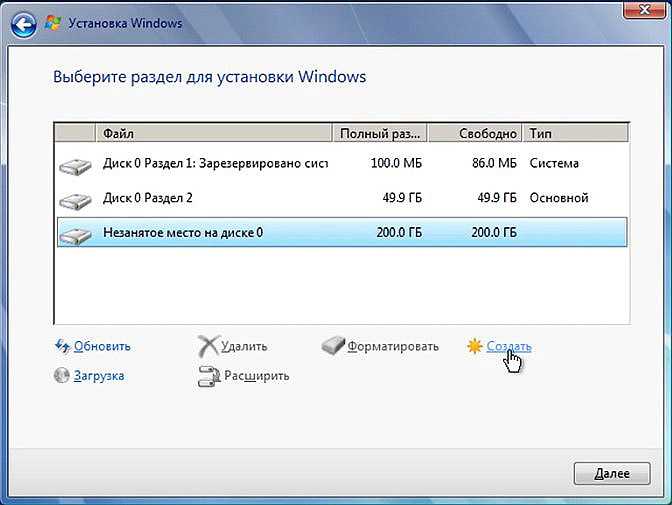Sort by the Полный раз... column header
This screenshot has height=505, width=672.
point(380,133)
